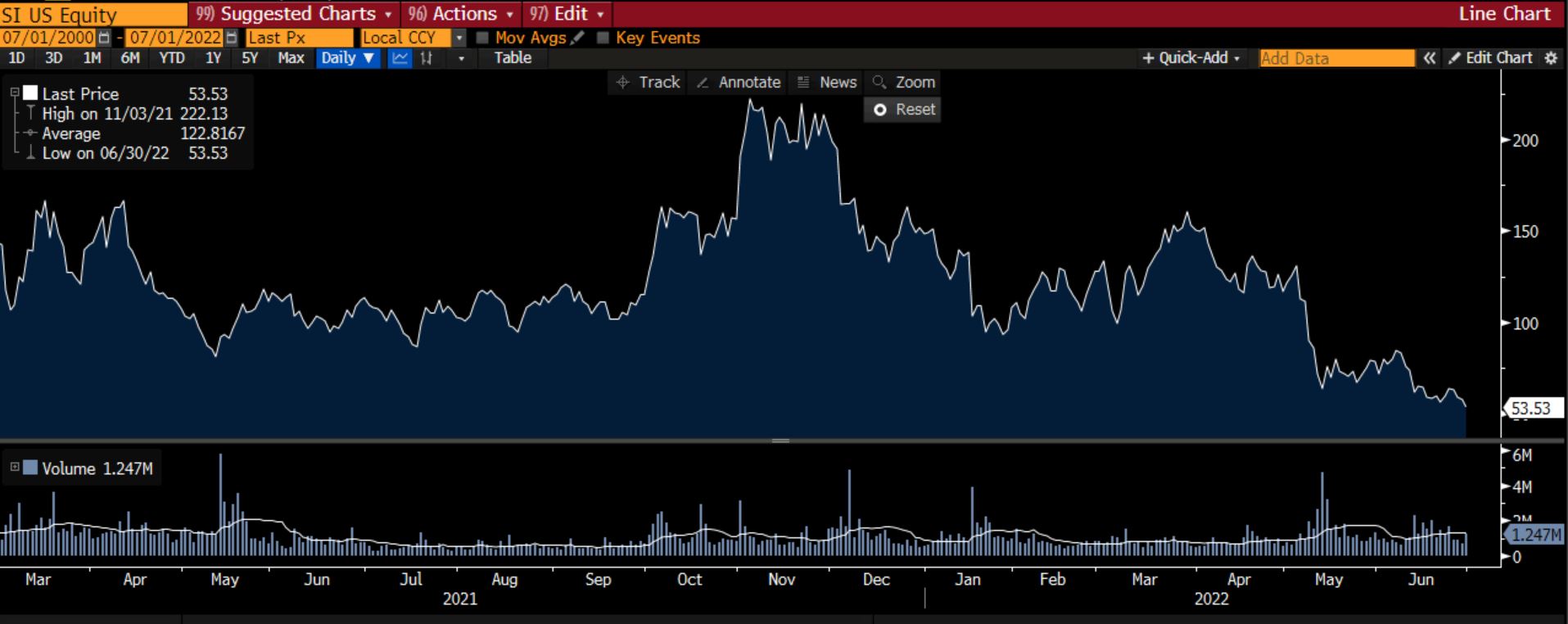Select the Max range tab
1568x624 pixels.
click(x=291, y=58)
